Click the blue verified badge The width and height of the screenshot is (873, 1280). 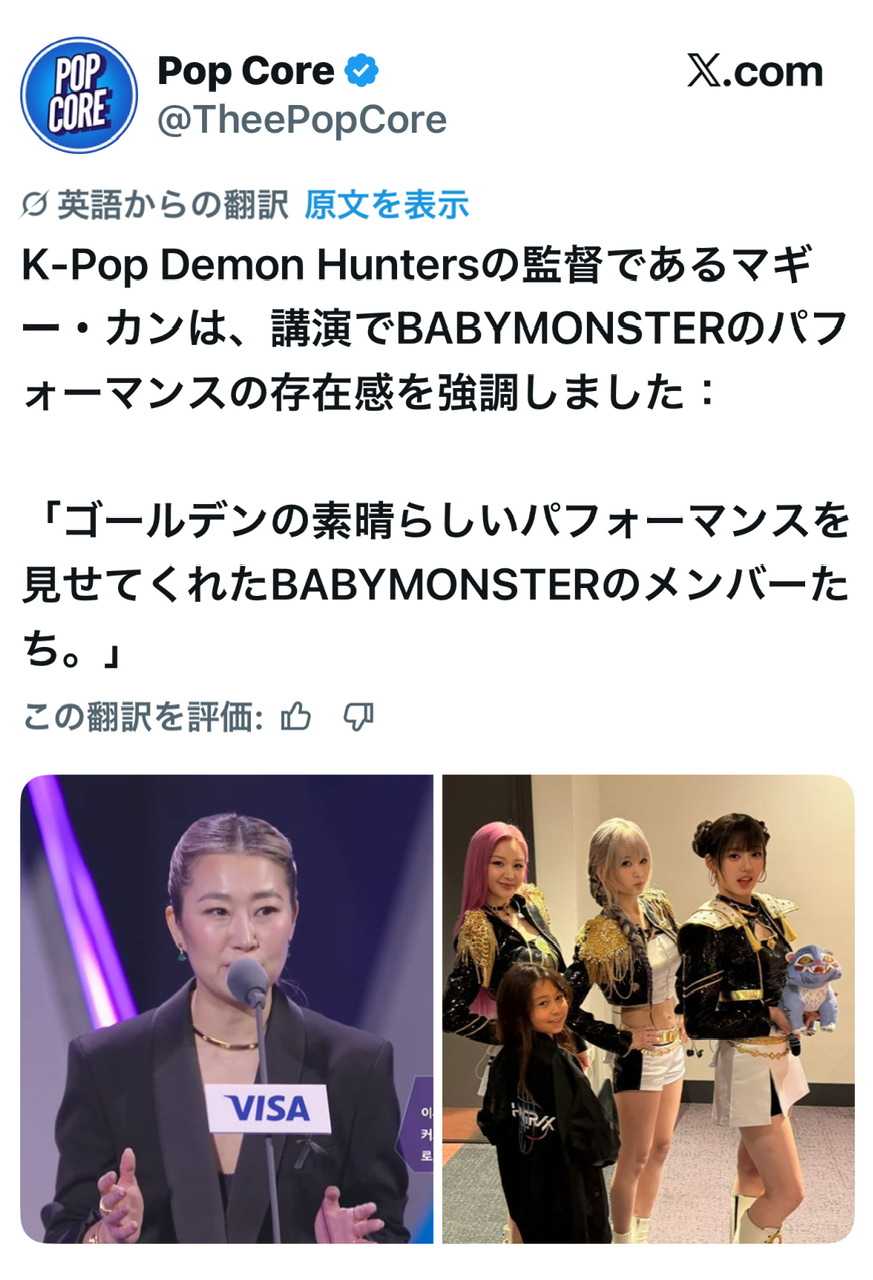(361, 71)
